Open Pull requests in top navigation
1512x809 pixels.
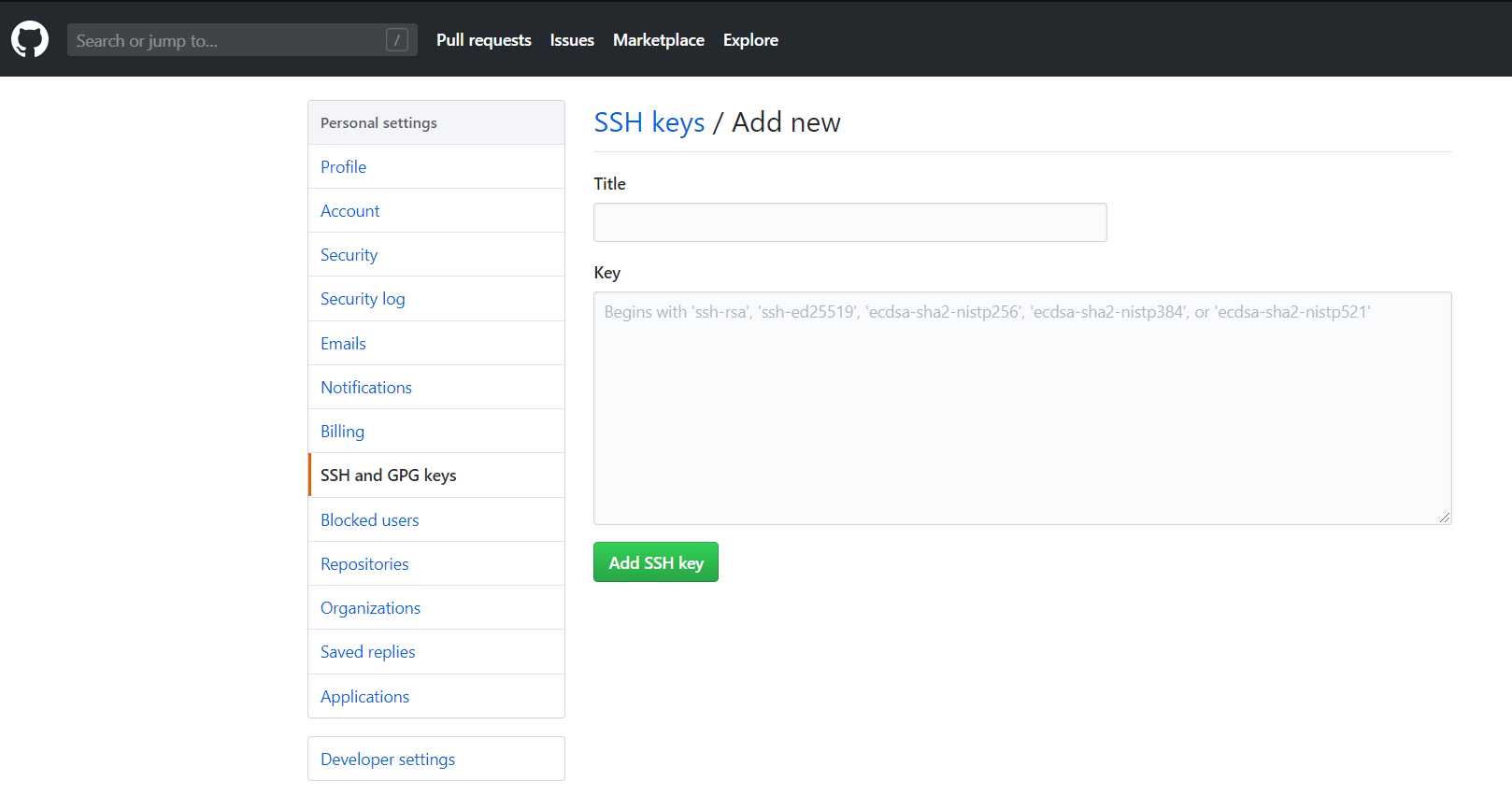[483, 40]
